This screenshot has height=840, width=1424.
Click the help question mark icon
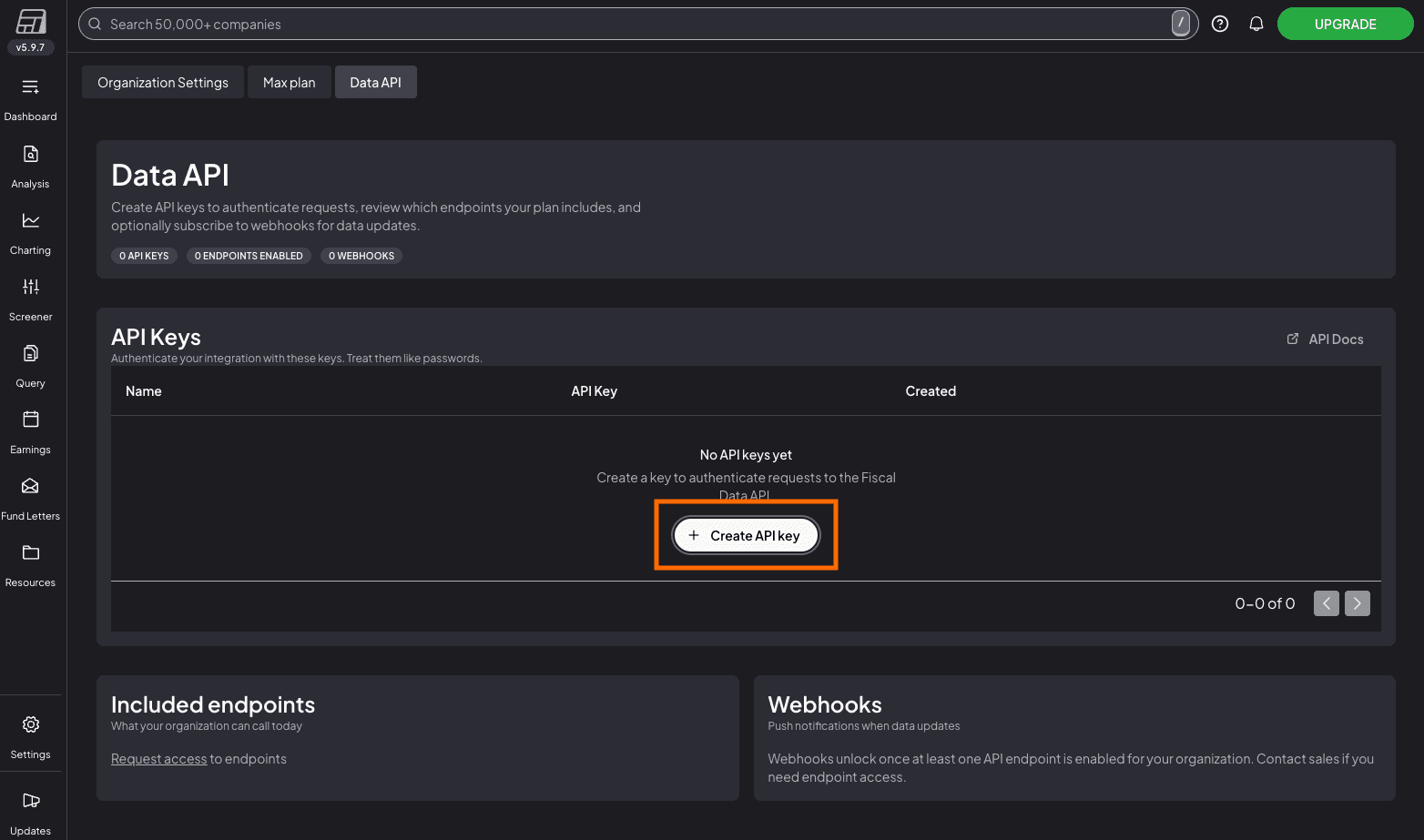(x=1220, y=25)
